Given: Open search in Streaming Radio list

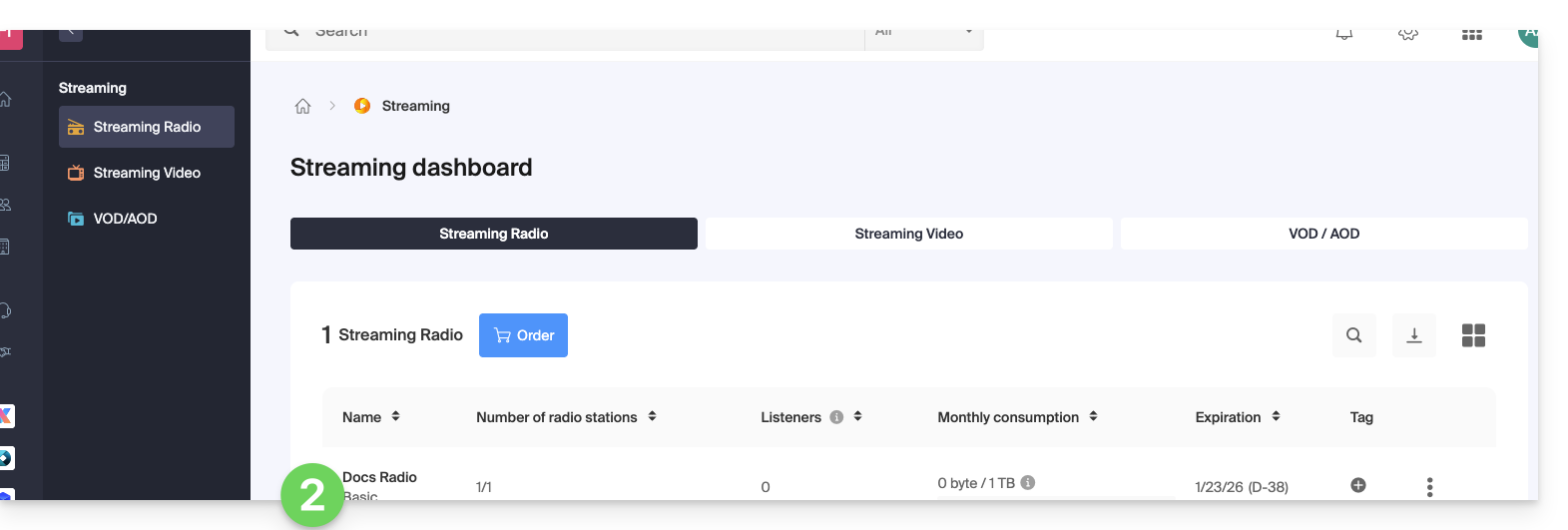Looking at the screenshot, I should pyautogui.click(x=1353, y=335).
